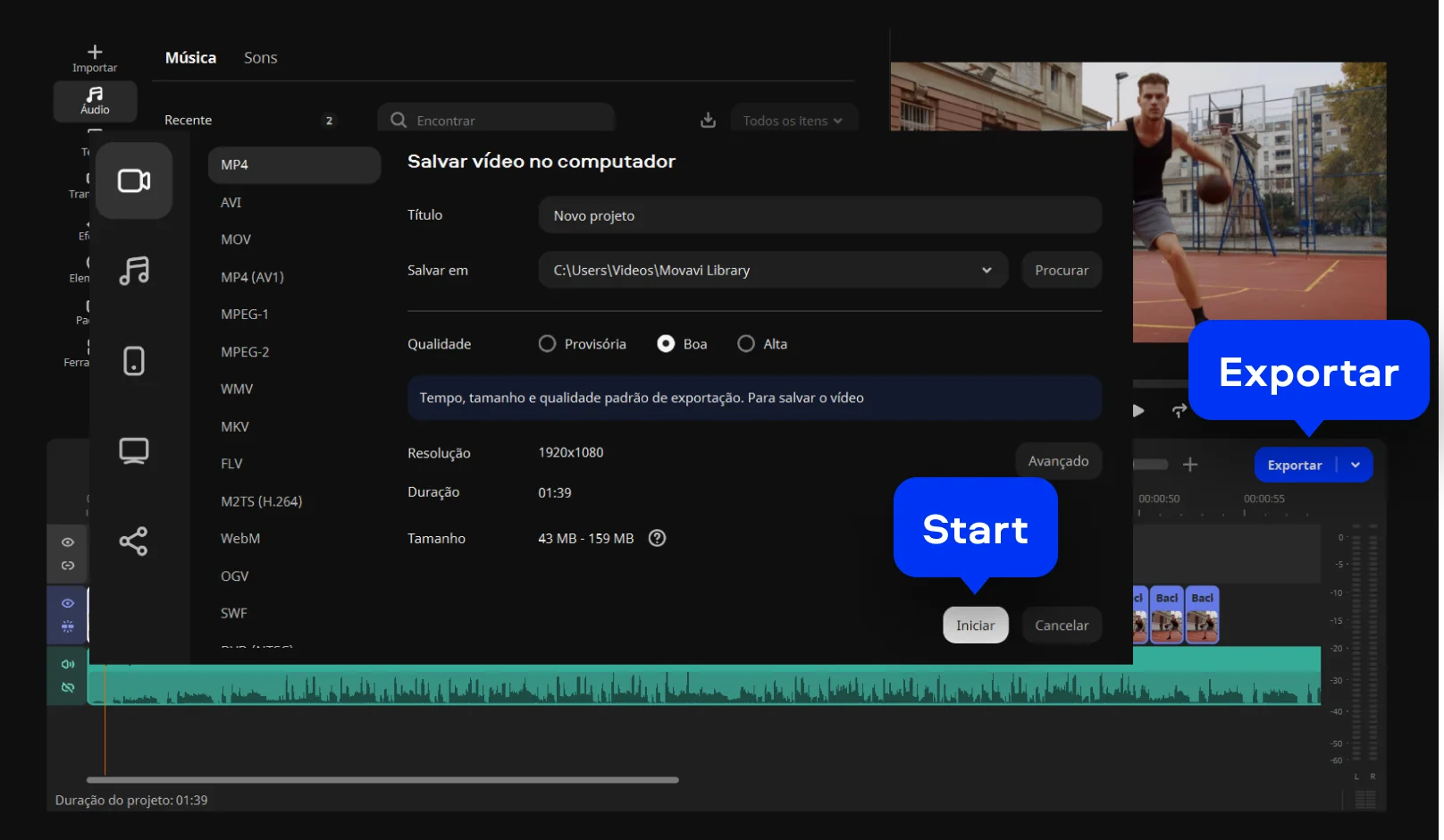Select Boa quality radio button
Image resolution: width=1444 pixels, height=840 pixels.
click(x=666, y=344)
